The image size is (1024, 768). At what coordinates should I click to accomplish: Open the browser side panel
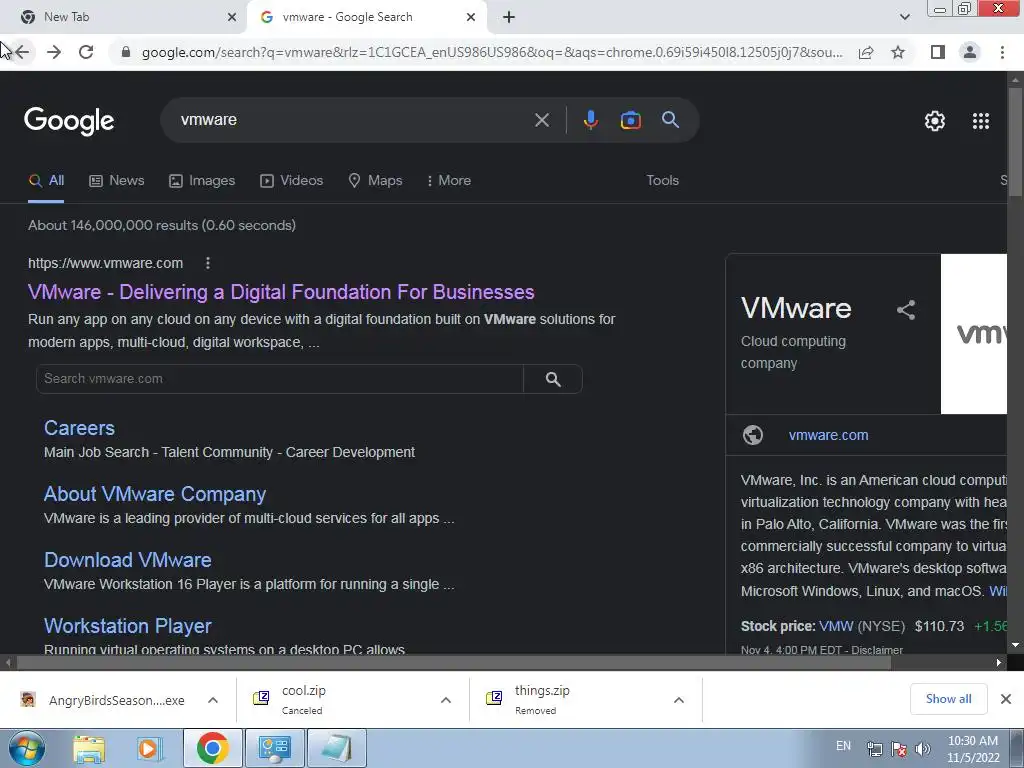point(938,52)
